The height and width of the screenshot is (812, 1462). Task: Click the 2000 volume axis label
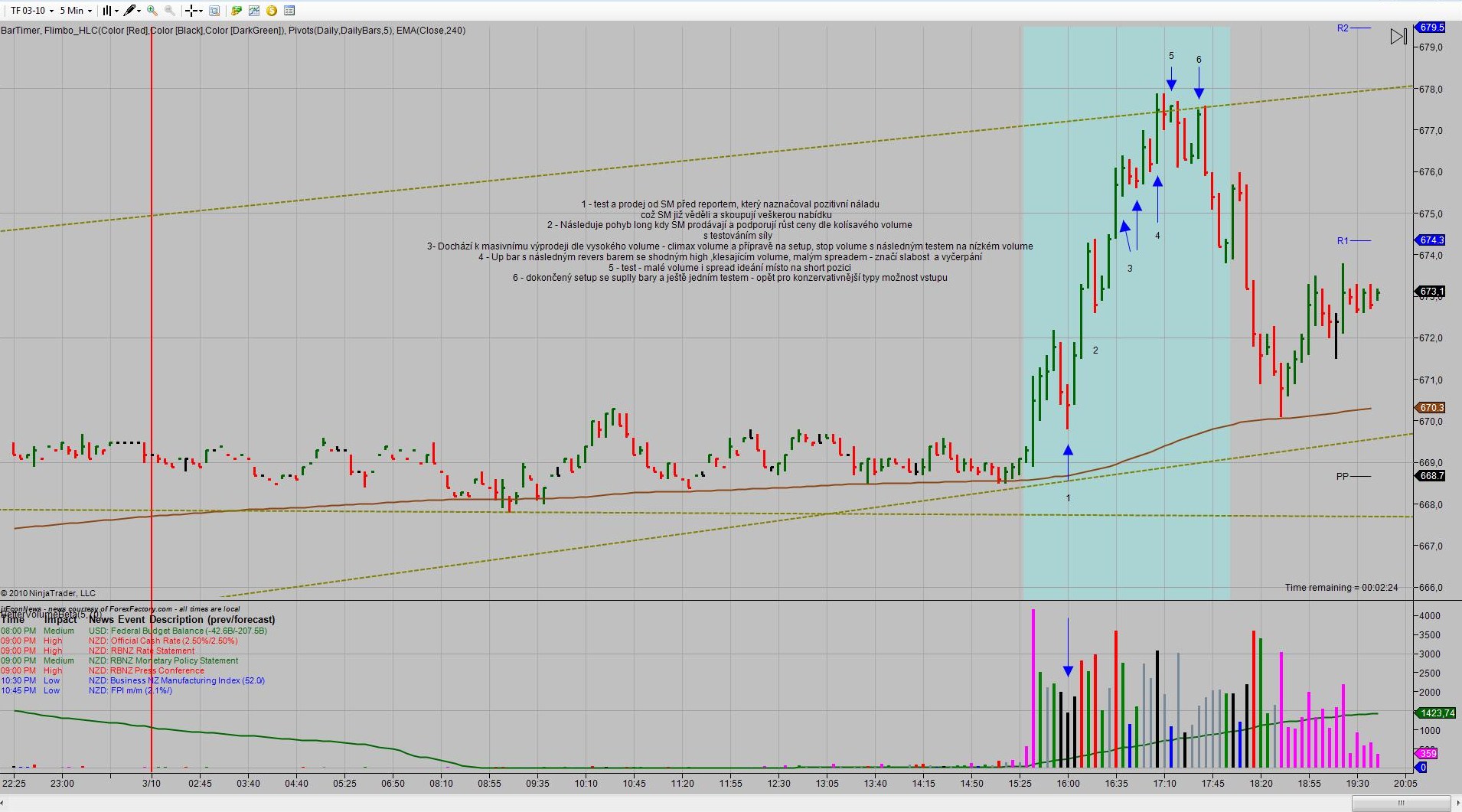[x=1430, y=692]
